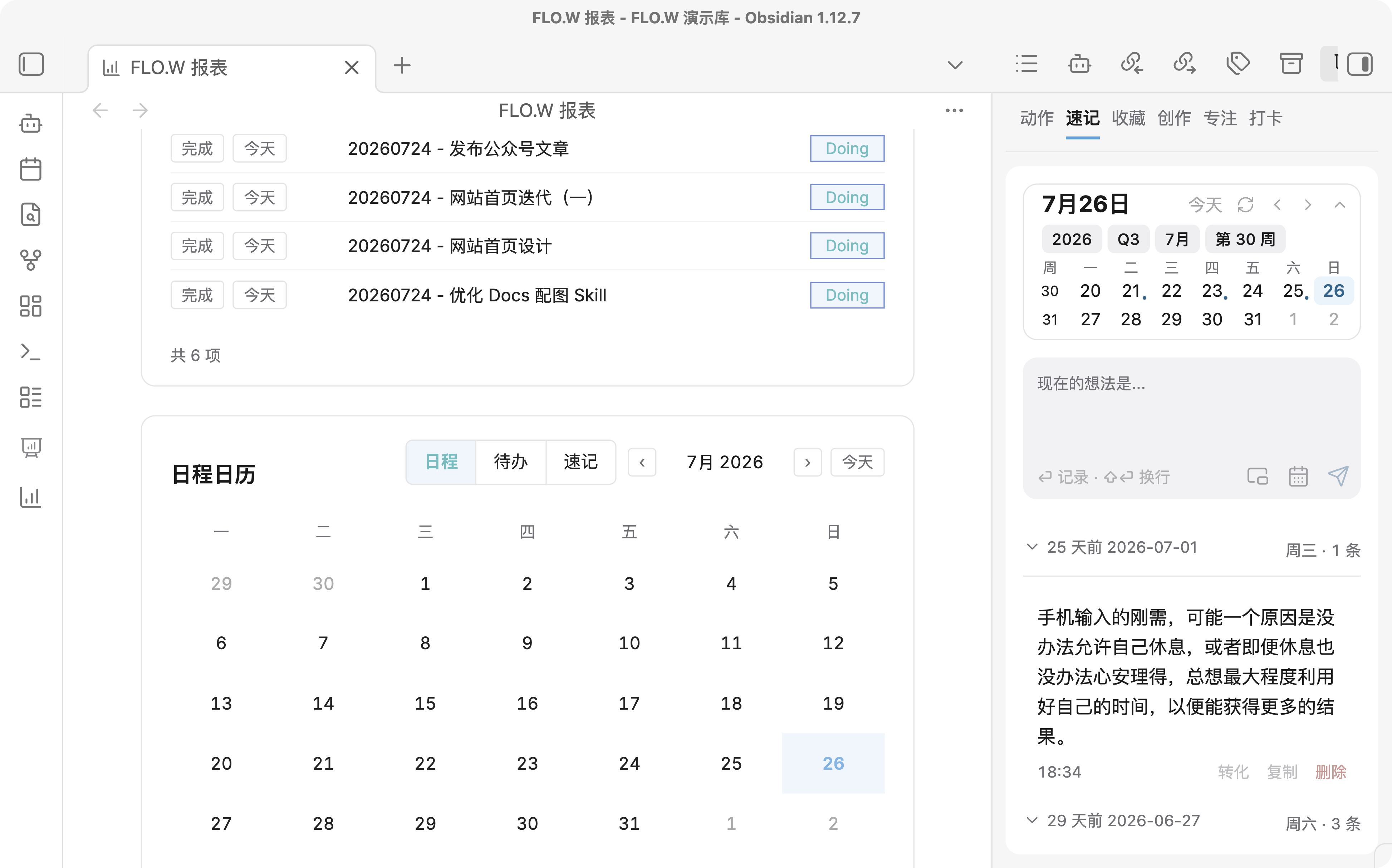Collapse the 29 天前 2026-06-27 group
Viewport: 1392px width, 868px height.
(1032, 820)
